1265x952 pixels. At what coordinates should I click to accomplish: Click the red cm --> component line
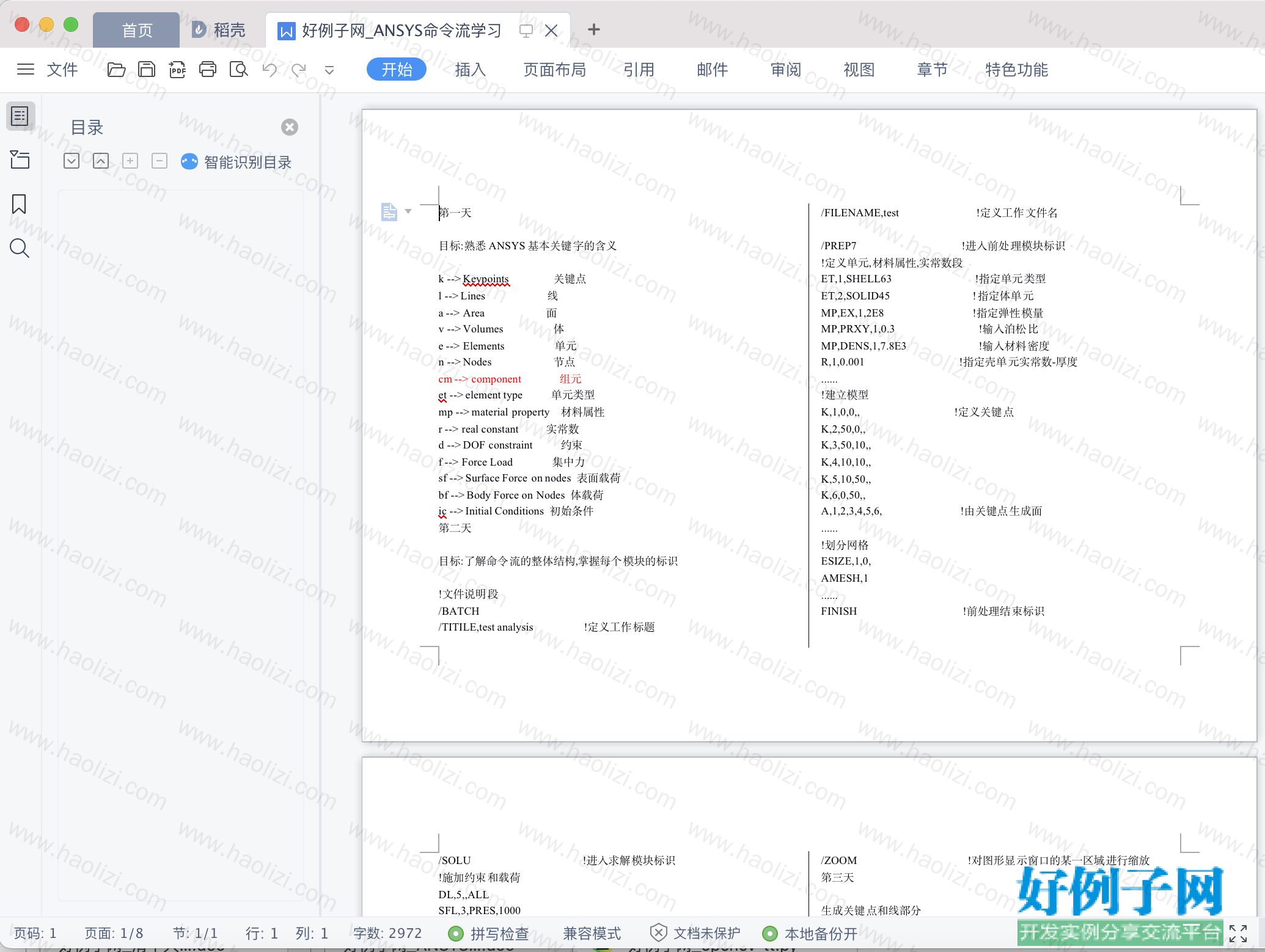click(x=510, y=379)
